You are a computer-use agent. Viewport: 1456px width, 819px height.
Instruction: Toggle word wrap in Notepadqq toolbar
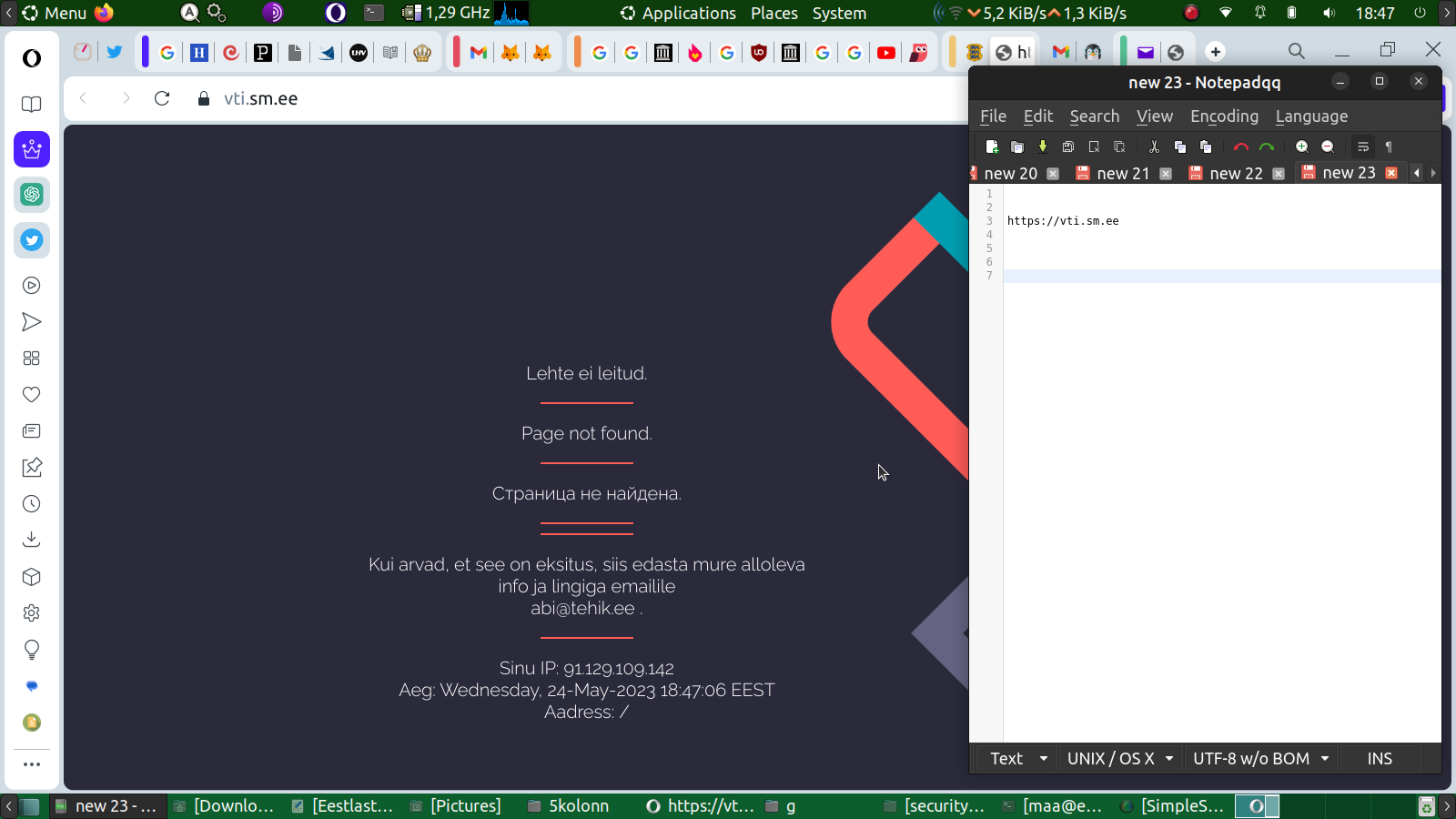(x=1363, y=147)
